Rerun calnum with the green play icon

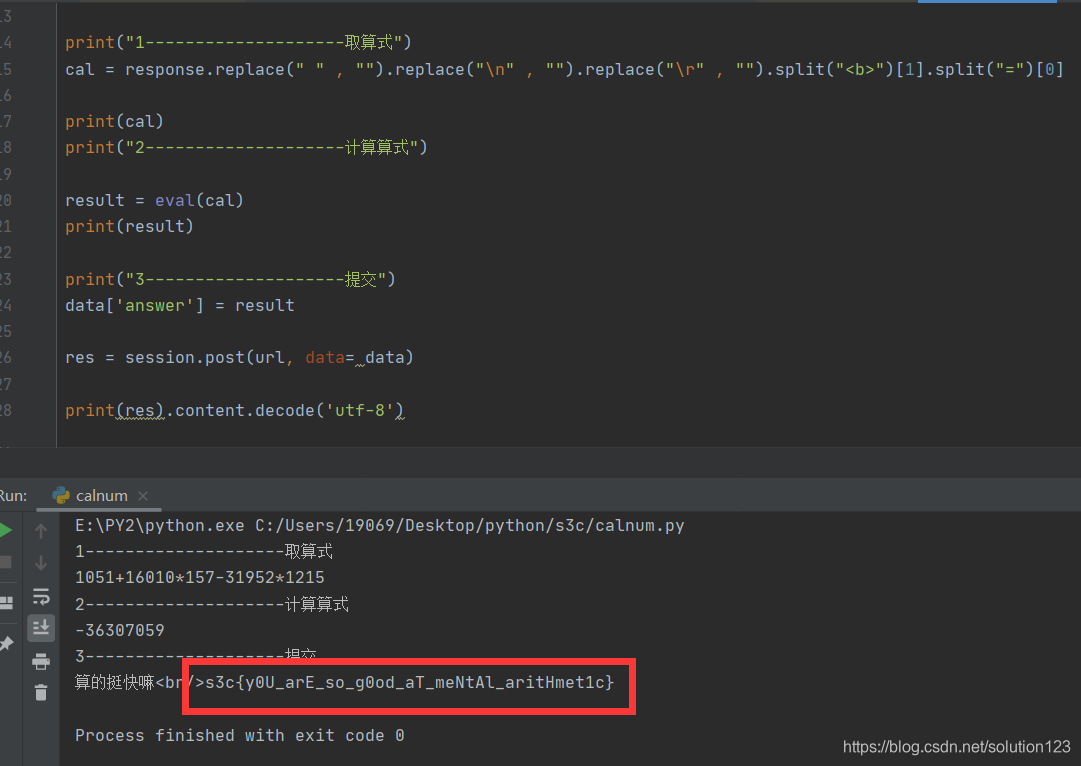coord(5,530)
